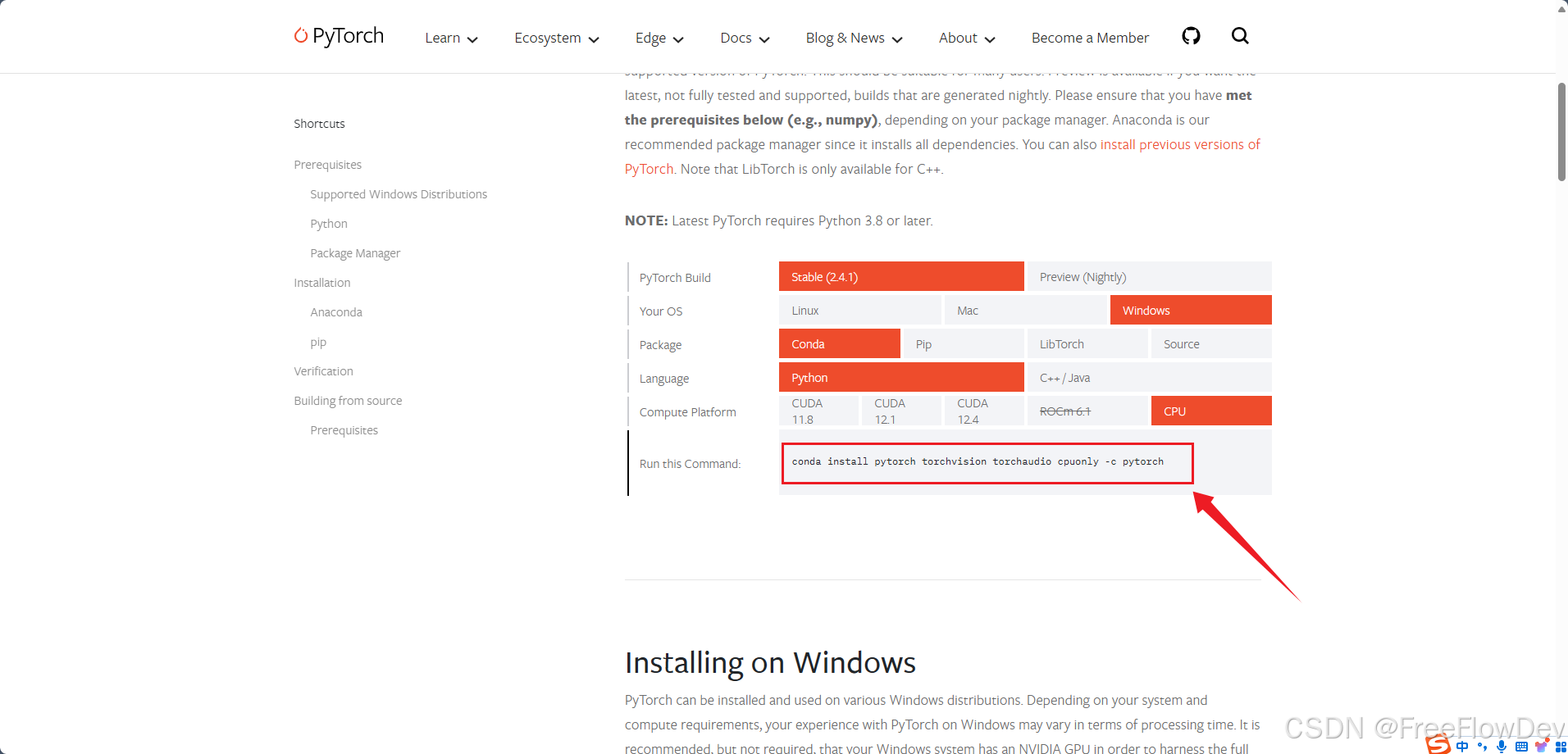Screen dimensions: 1568x754
Task: Switch Chinese/English mode via 中 icon
Action: coord(1462,746)
